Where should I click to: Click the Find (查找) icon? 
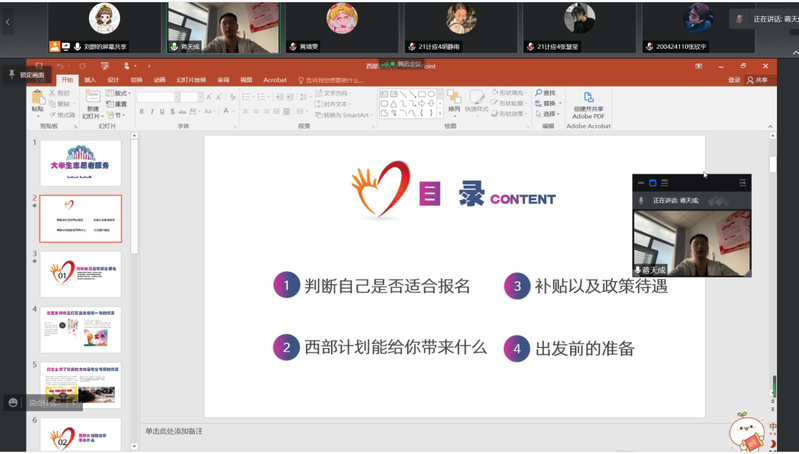click(x=546, y=93)
